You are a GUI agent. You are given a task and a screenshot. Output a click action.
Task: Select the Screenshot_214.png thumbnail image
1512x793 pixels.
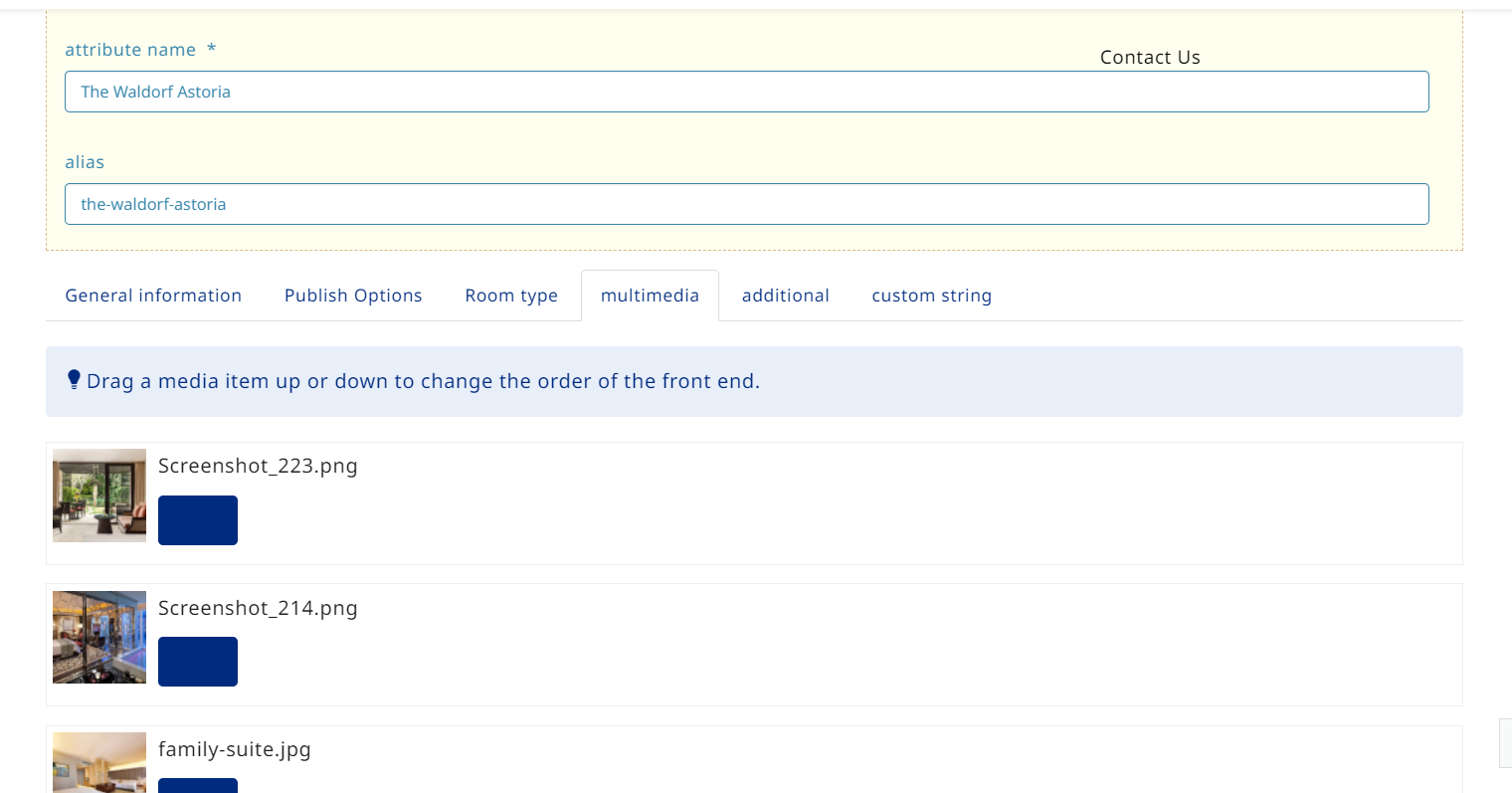pos(99,637)
